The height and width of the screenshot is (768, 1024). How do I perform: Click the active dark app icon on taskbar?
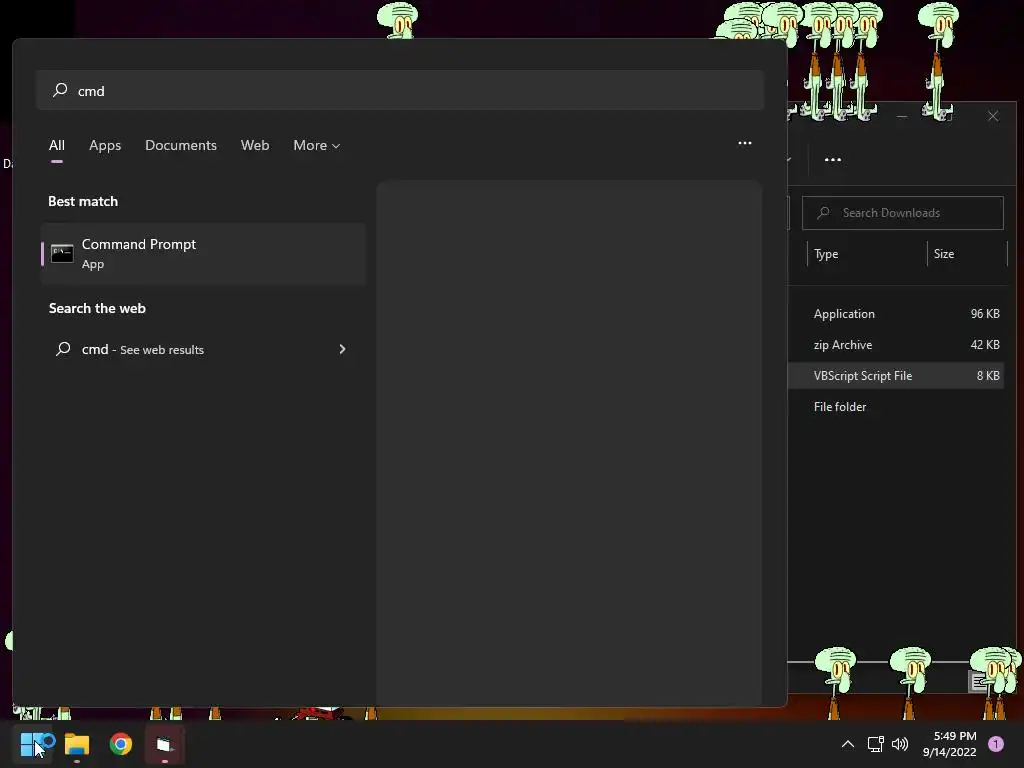[165, 744]
